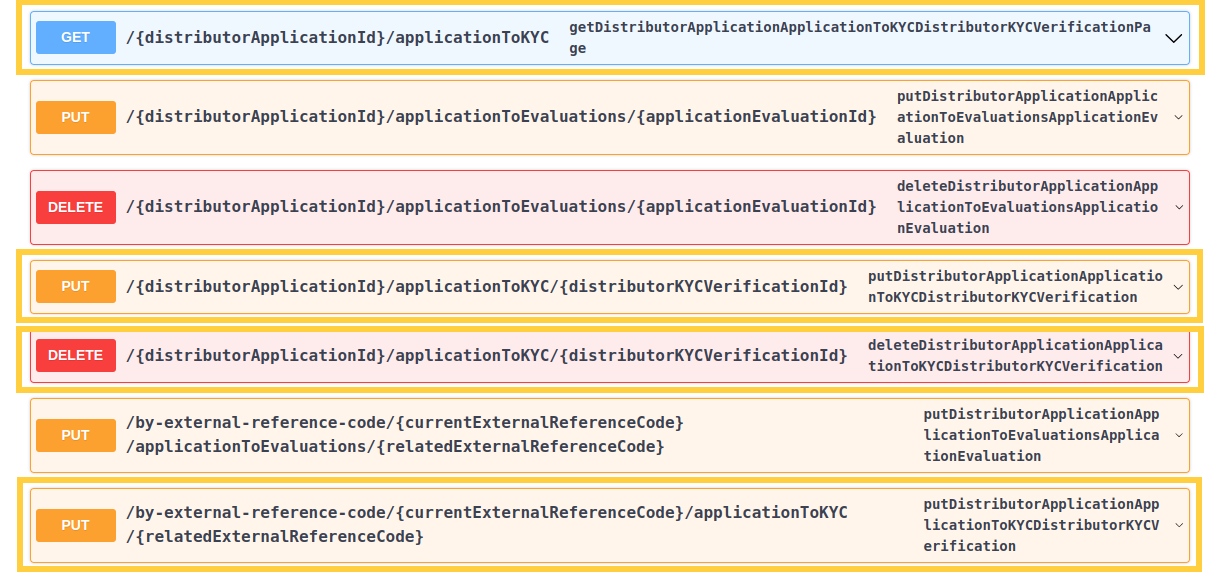Click operation ID putDistributorApplicationApplicationToEvaluationsApplicationEvaluation in the /{distributorApplicationId} row
The image size is (1218, 575).
pyautogui.click(x=1028, y=117)
